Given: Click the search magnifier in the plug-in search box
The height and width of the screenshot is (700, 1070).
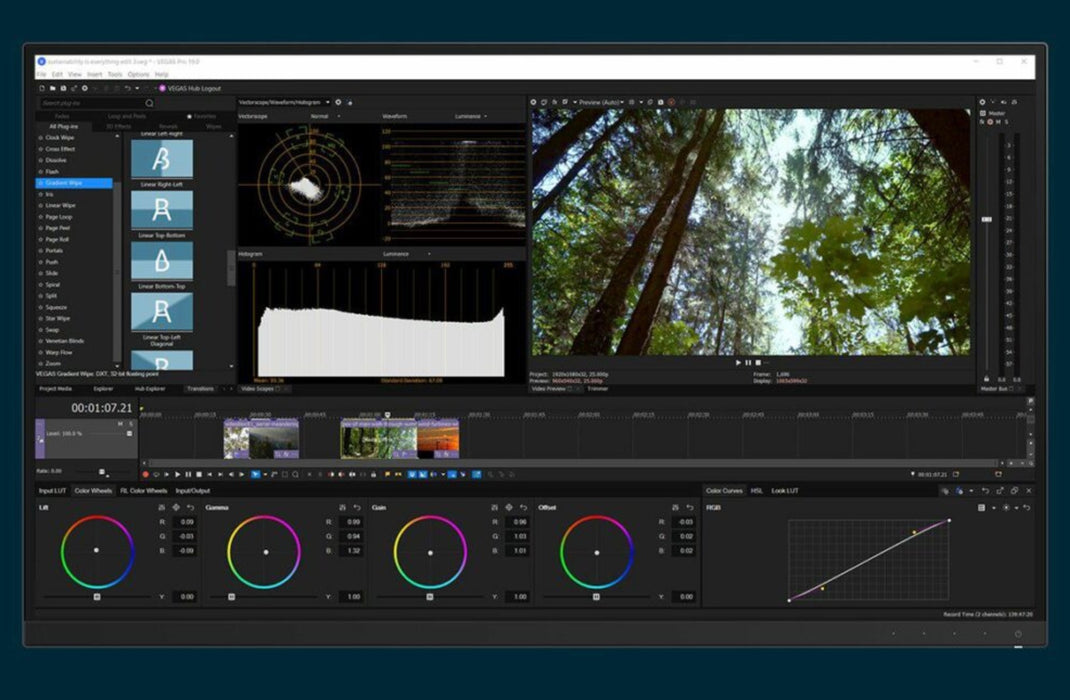Looking at the screenshot, I should (x=148, y=103).
